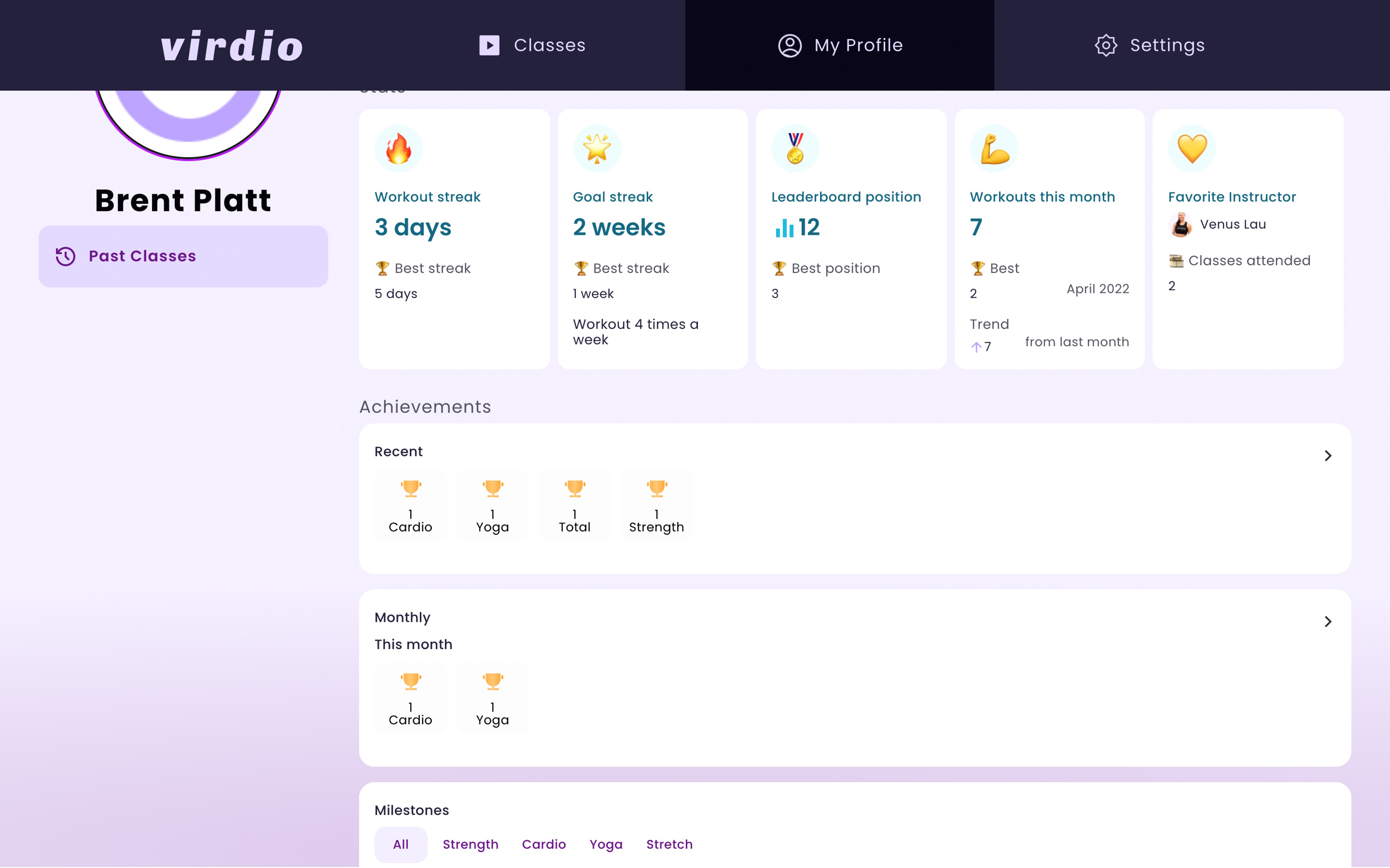Image resolution: width=1390 pixels, height=868 pixels.
Task: Open the Classes tab
Action: 532,45
